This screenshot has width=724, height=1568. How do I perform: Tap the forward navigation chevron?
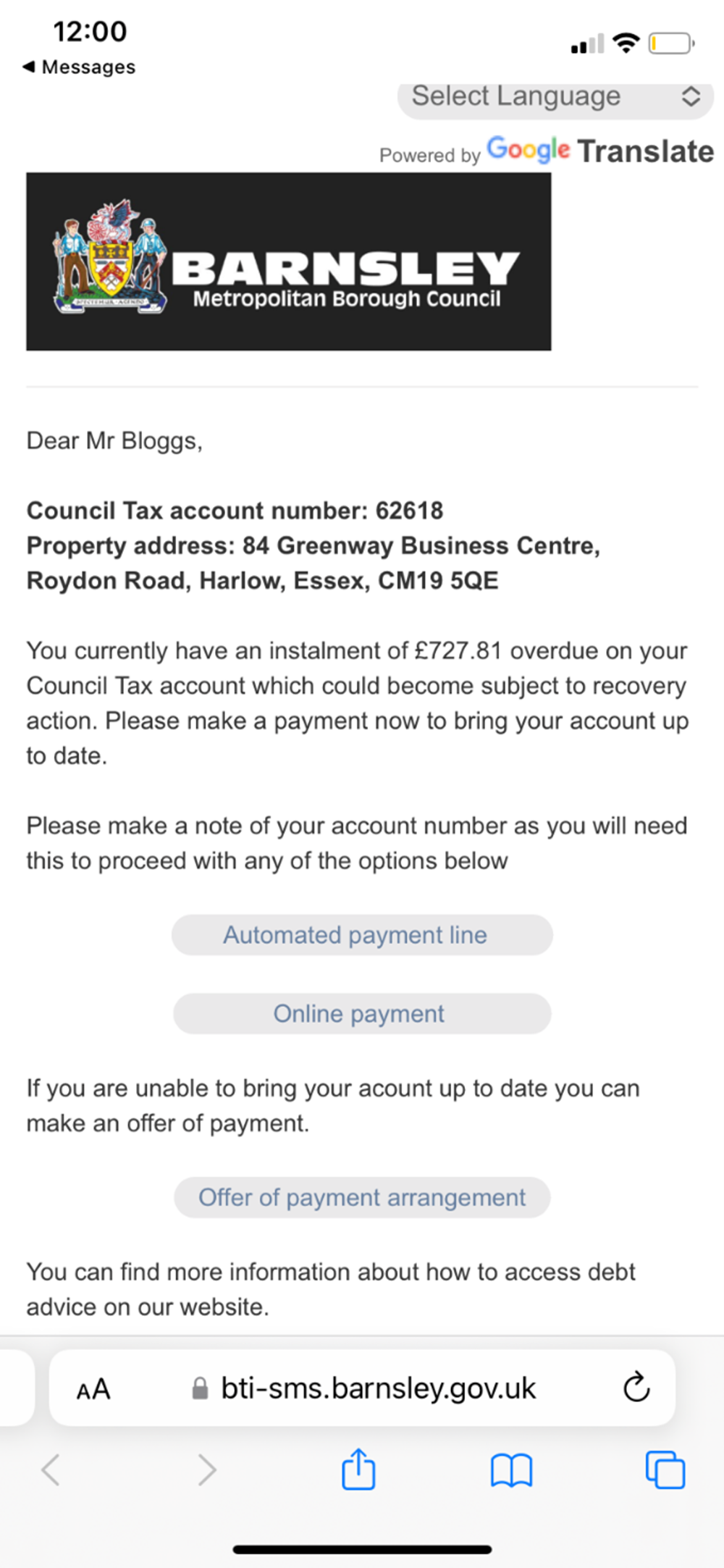[x=207, y=1470]
